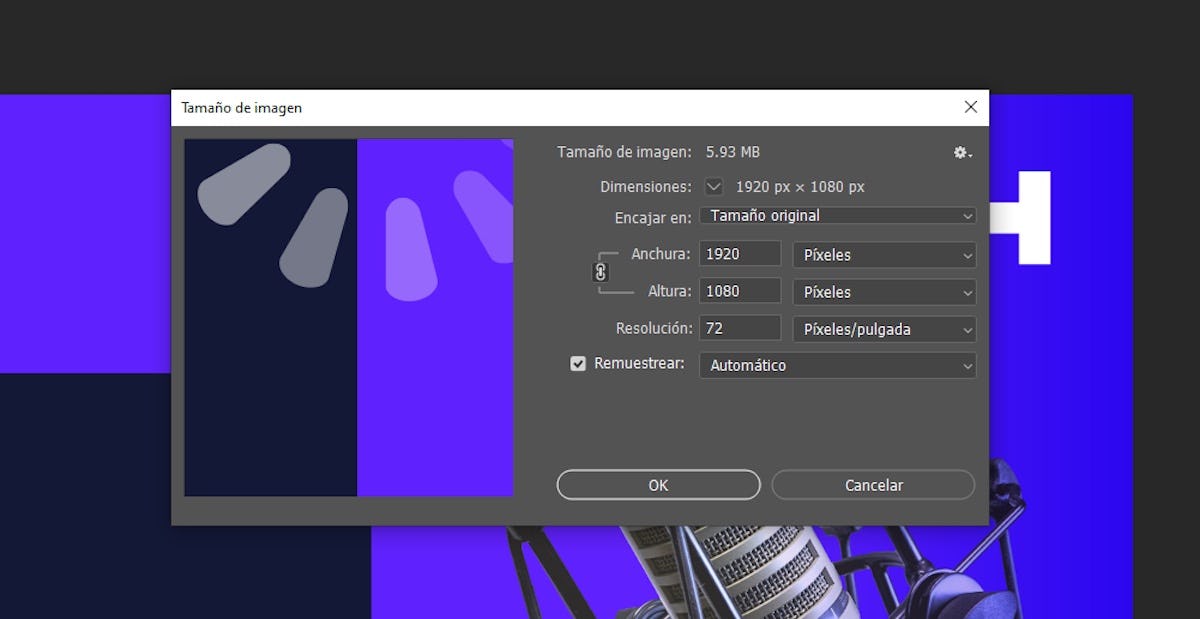The image size is (1200, 619).
Task: Select the Altura field showing 1080
Action: pos(739,291)
